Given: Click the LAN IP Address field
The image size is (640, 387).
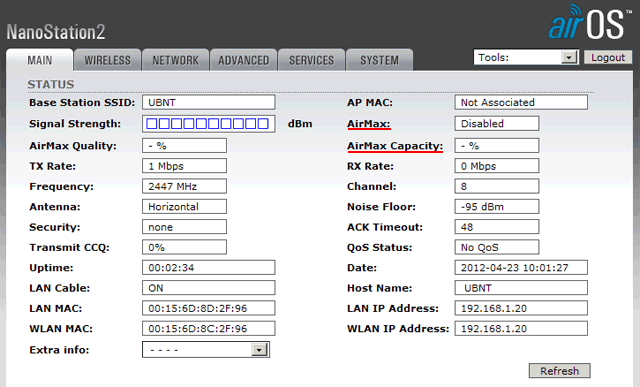Looking at the screenshot, I should click(x=521, y=308).
